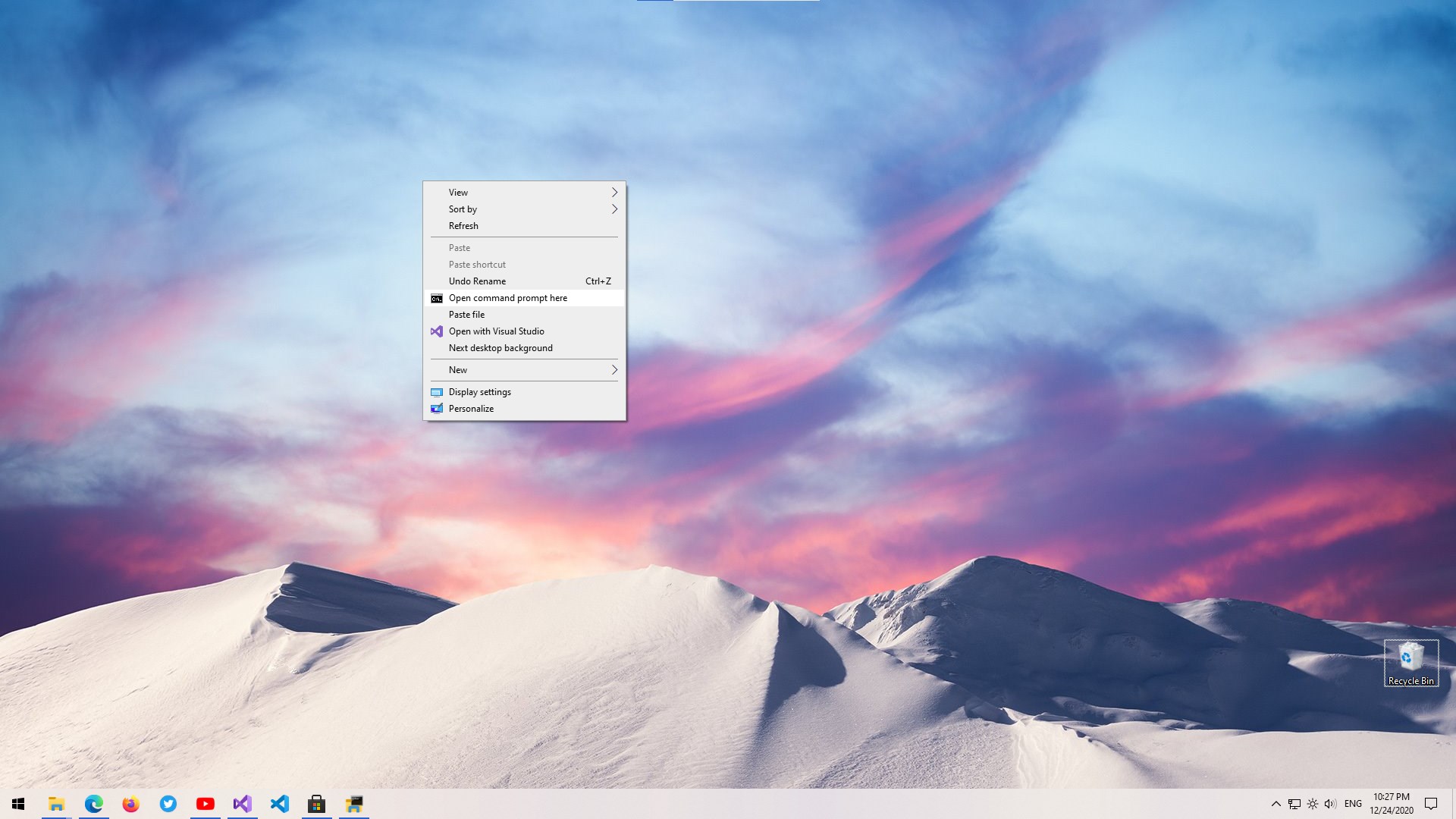Expand the Sort by submenu
The height and width of the screenshot is (819, 1456).
(524, 209)
